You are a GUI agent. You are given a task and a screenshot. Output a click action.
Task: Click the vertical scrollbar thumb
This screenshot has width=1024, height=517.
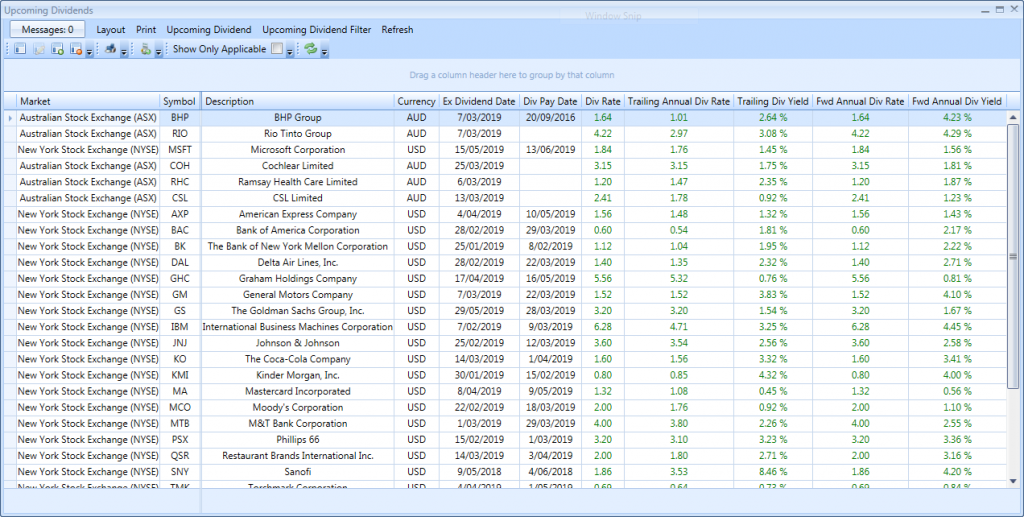1014,256
